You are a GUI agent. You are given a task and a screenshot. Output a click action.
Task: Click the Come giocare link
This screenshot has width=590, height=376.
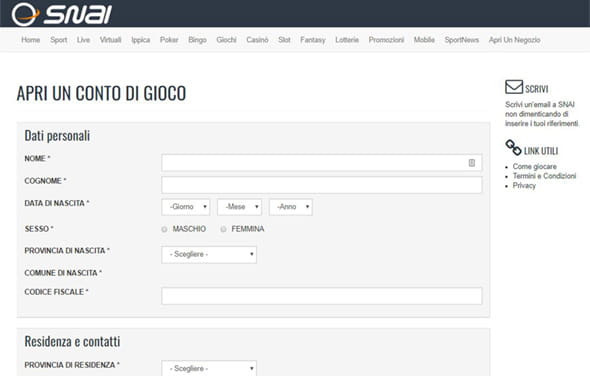(x=535, y=166)
